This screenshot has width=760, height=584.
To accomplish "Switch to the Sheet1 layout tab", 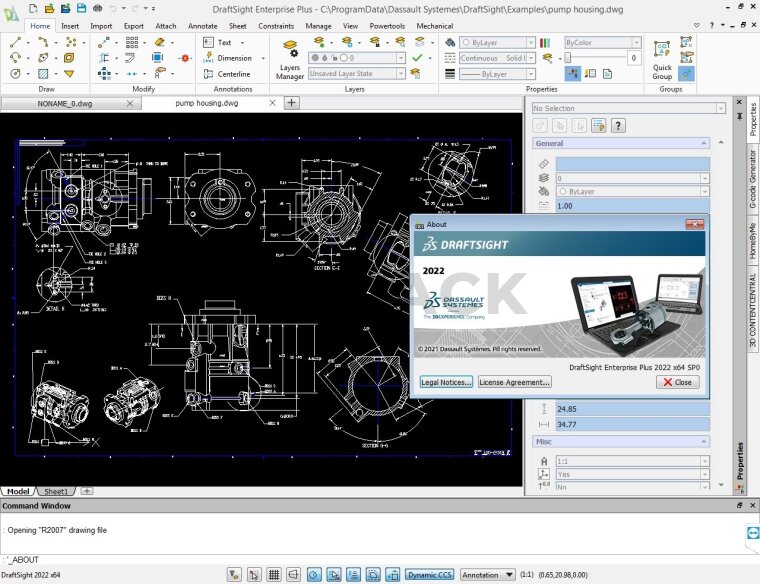I will coord(56,491).
